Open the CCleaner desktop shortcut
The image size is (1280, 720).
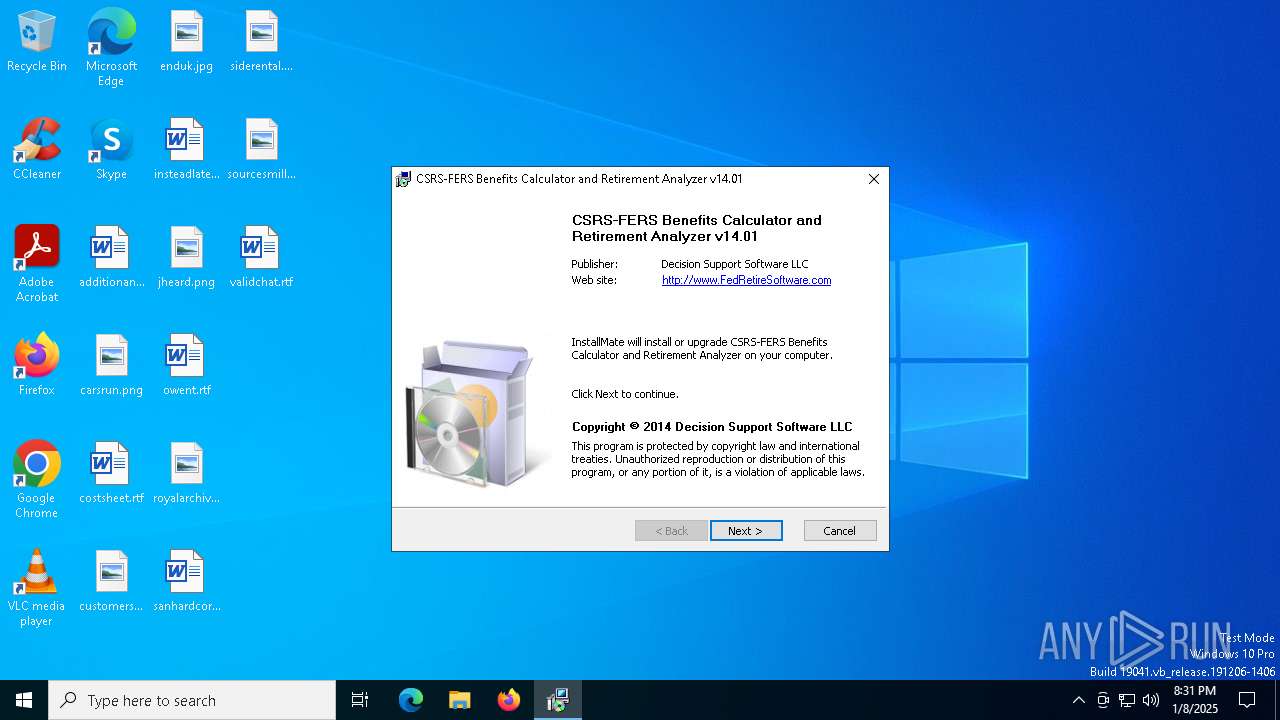[x=37, y=150]
